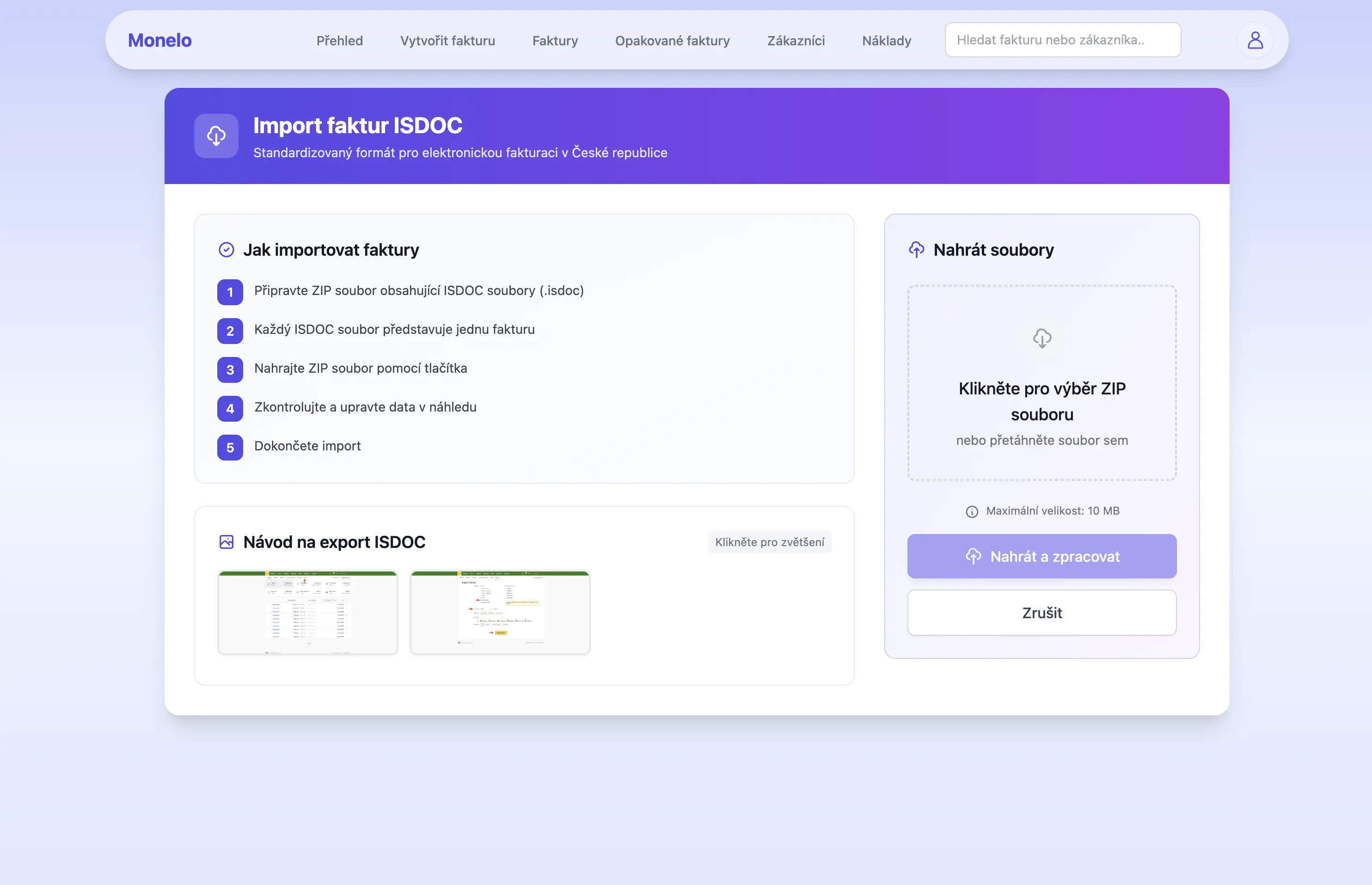This screenshot has width=1372, height=885.
Task: Click the step 1 number badge
Action: coord(230,292)
